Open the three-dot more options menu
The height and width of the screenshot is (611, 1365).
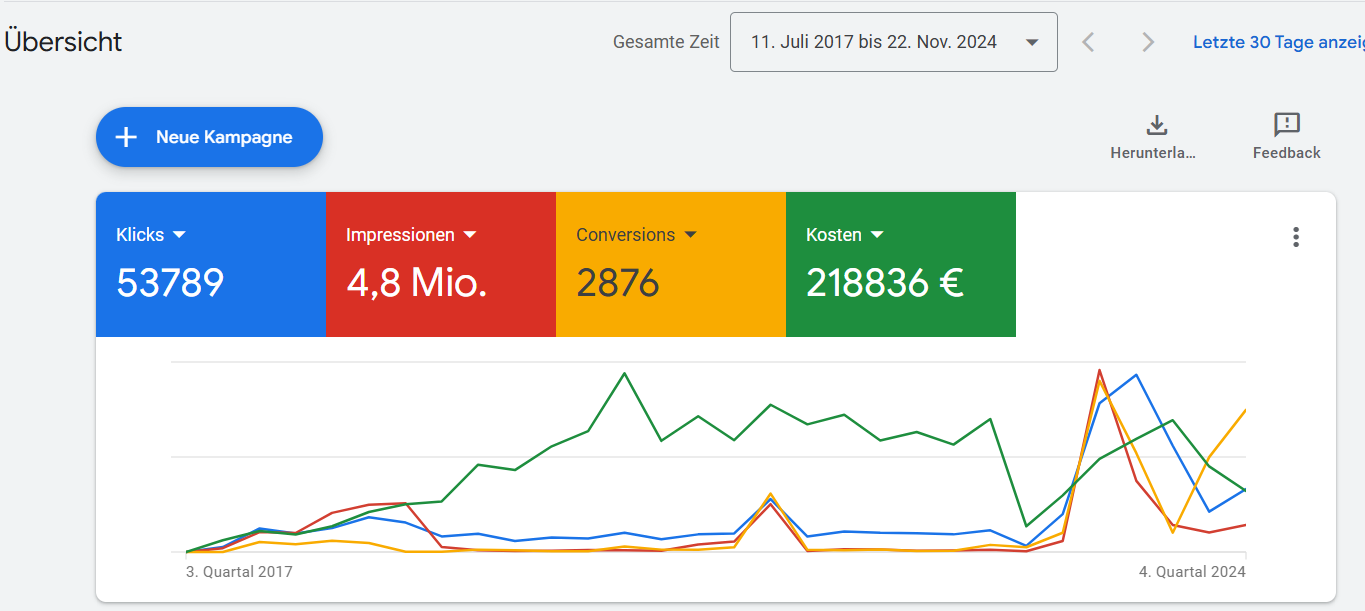pyautogui.click(x=1296, y=237)
